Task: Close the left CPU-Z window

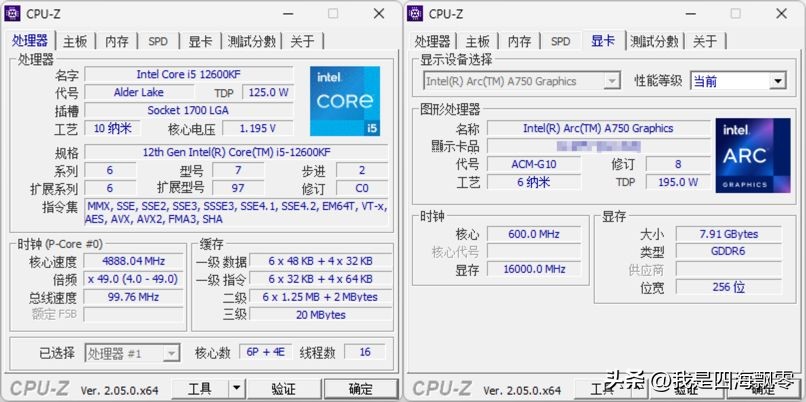Action: (379, 14)
